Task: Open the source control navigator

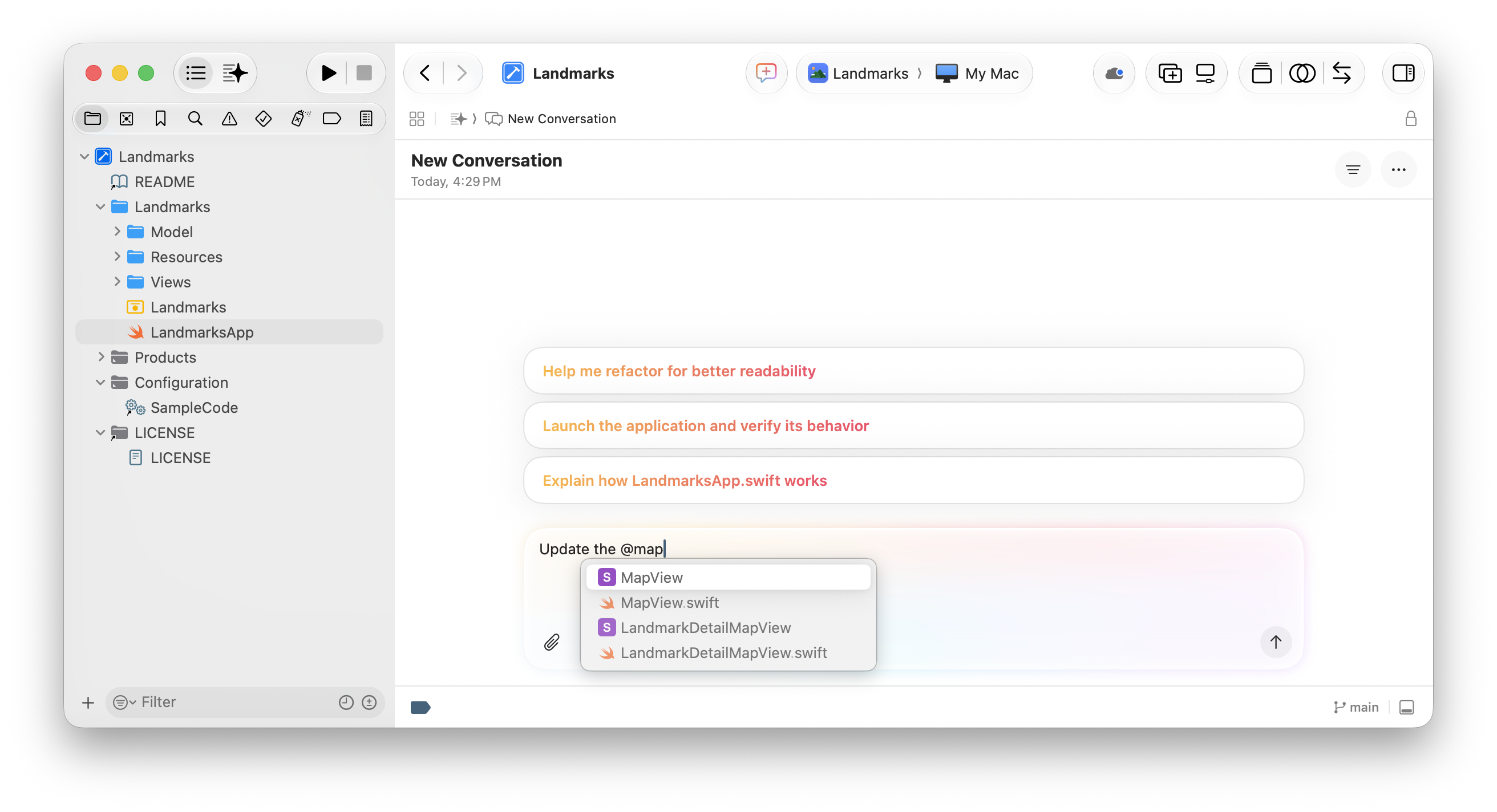Action: pyautogui.click(x=126, y=119)
